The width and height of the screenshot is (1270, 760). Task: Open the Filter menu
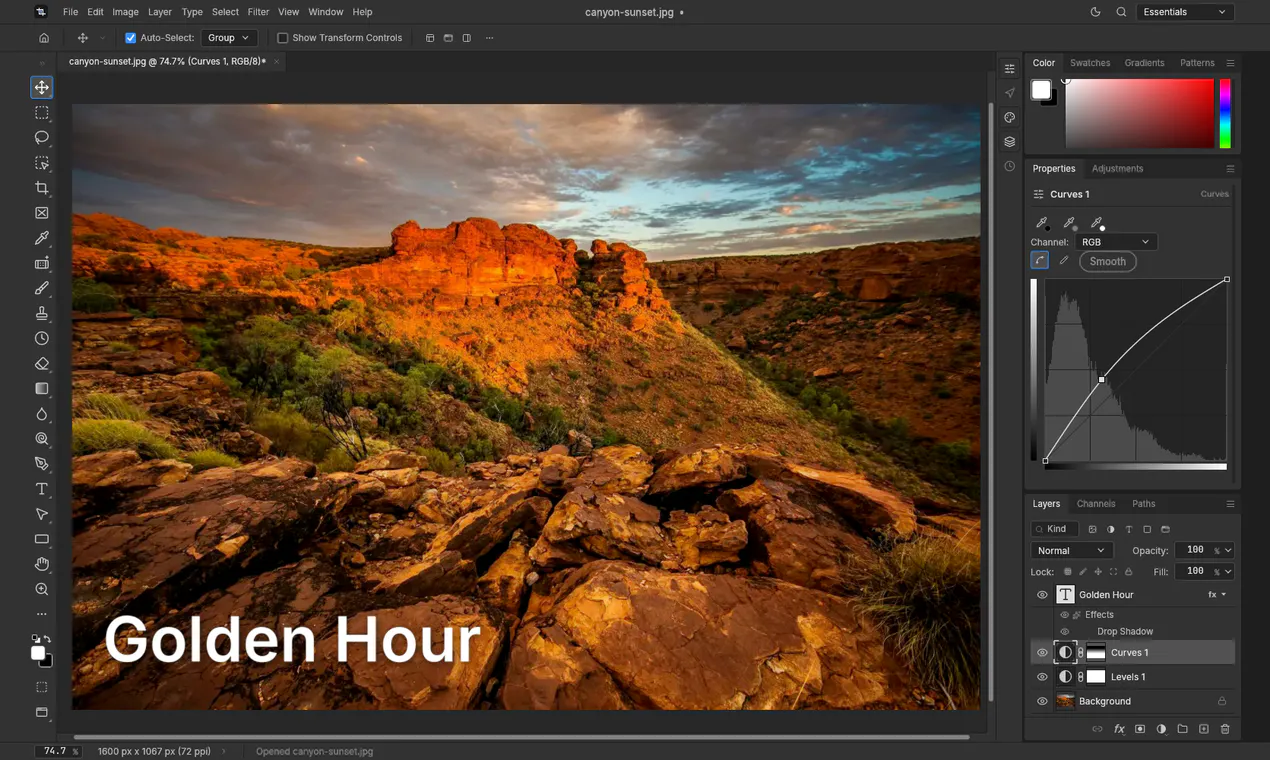click(258, 12)
